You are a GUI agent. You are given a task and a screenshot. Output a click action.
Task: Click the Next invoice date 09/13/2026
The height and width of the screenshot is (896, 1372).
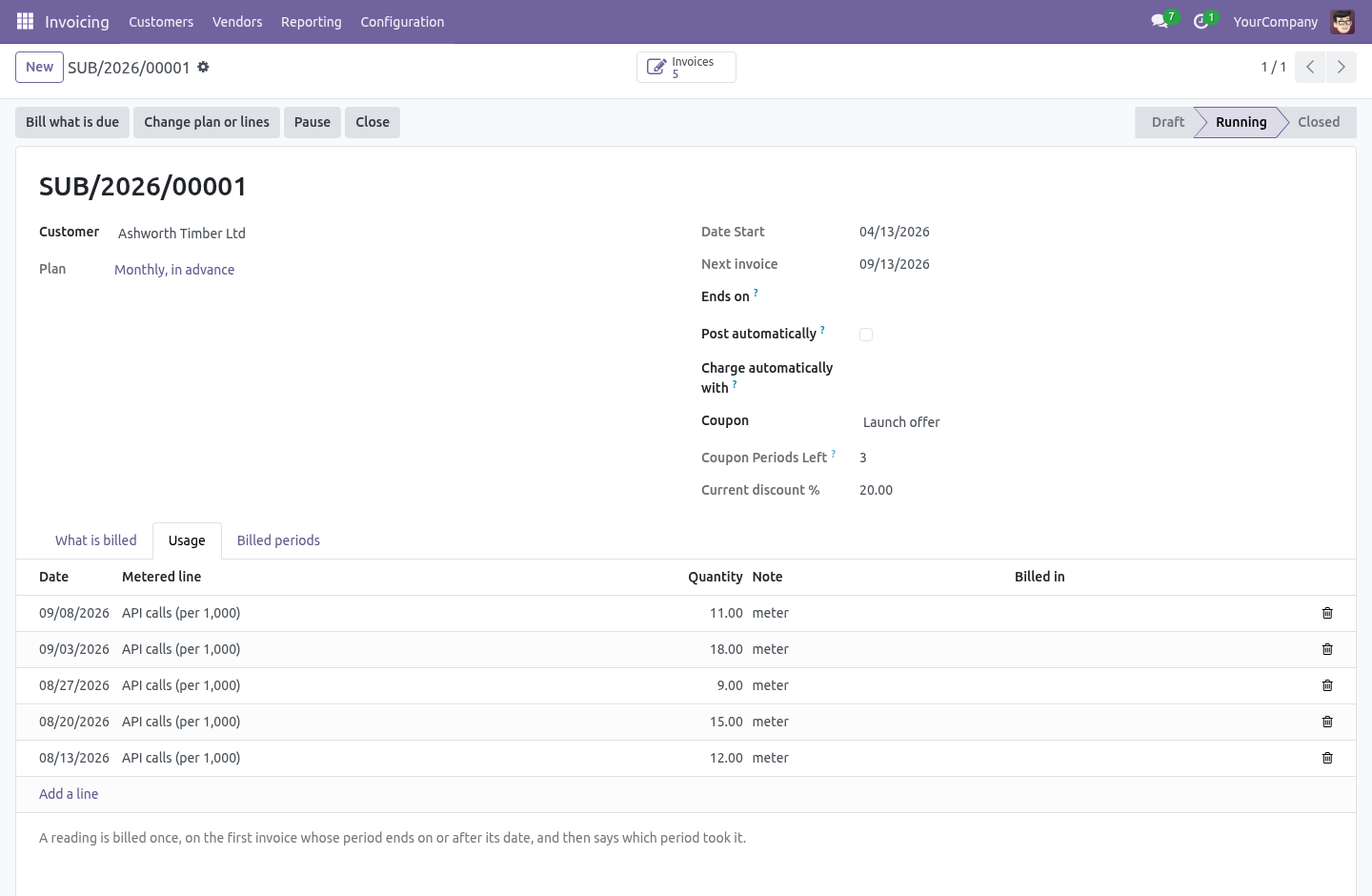[895, 264]
